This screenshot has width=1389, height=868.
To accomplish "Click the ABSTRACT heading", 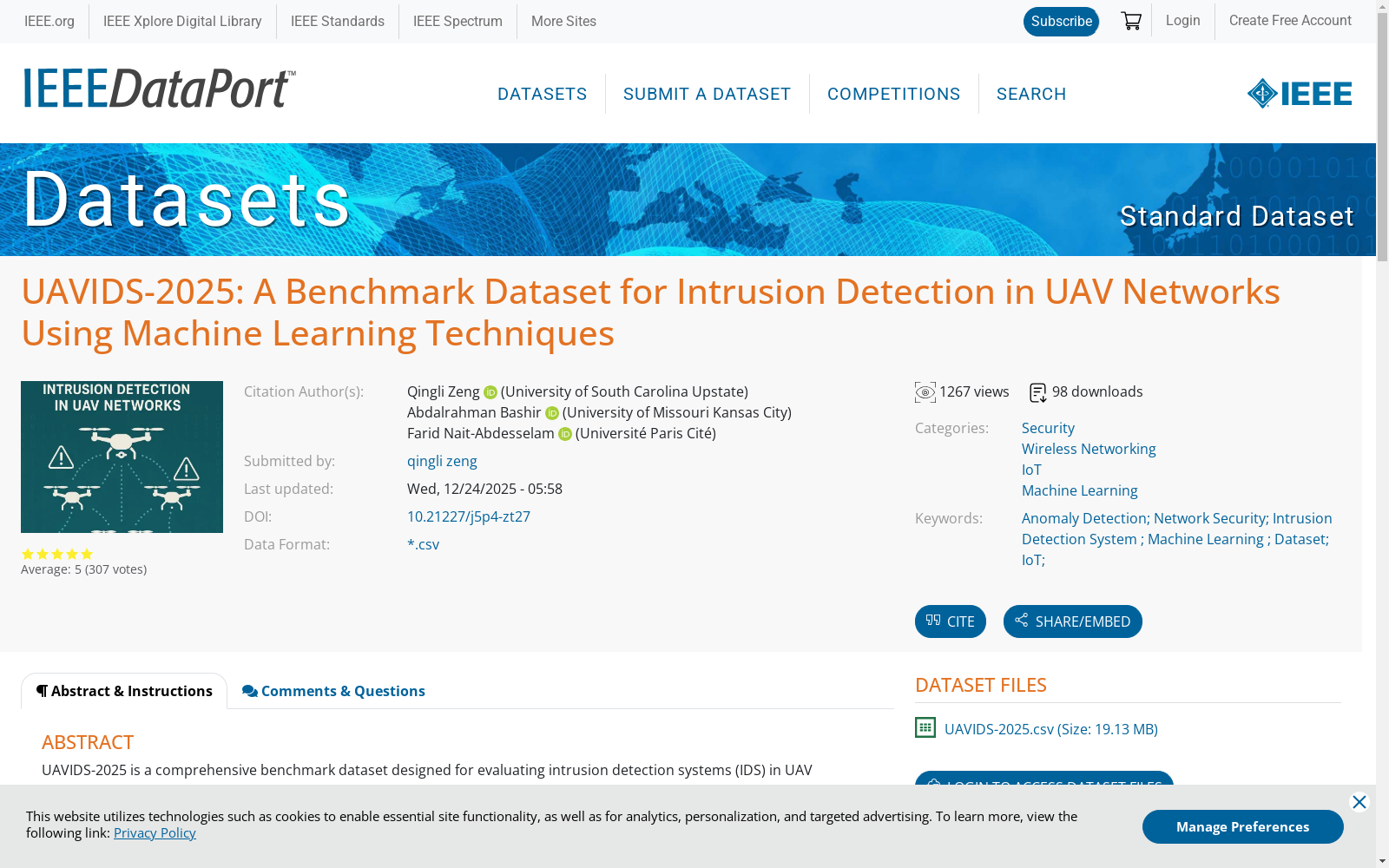I will [x=88, y=742].
